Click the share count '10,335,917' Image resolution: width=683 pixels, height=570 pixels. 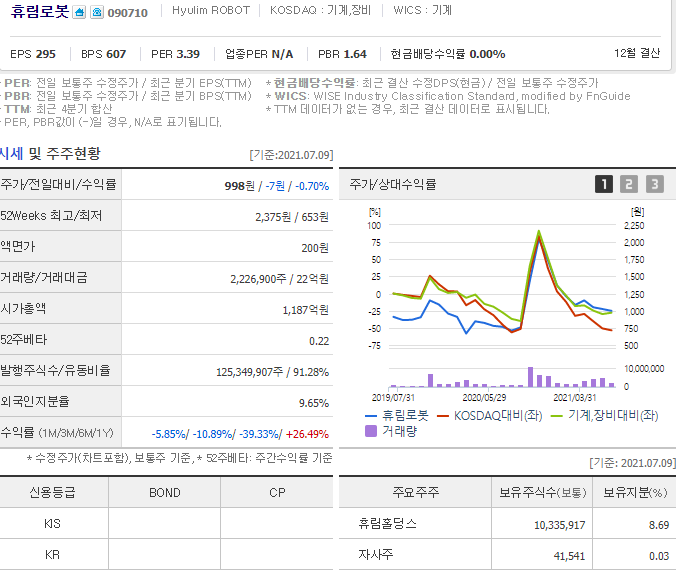pos(559,525)
